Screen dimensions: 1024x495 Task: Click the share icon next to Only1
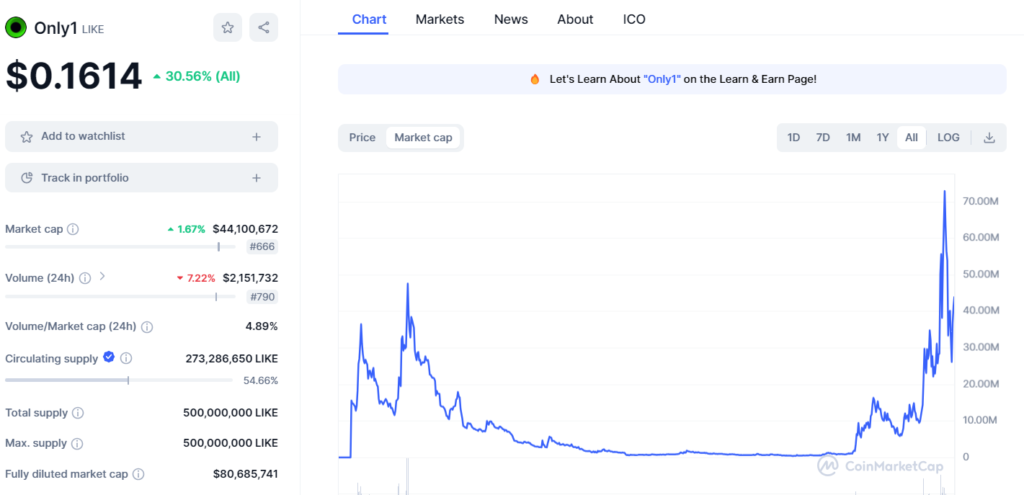click(x=264, y=28)
